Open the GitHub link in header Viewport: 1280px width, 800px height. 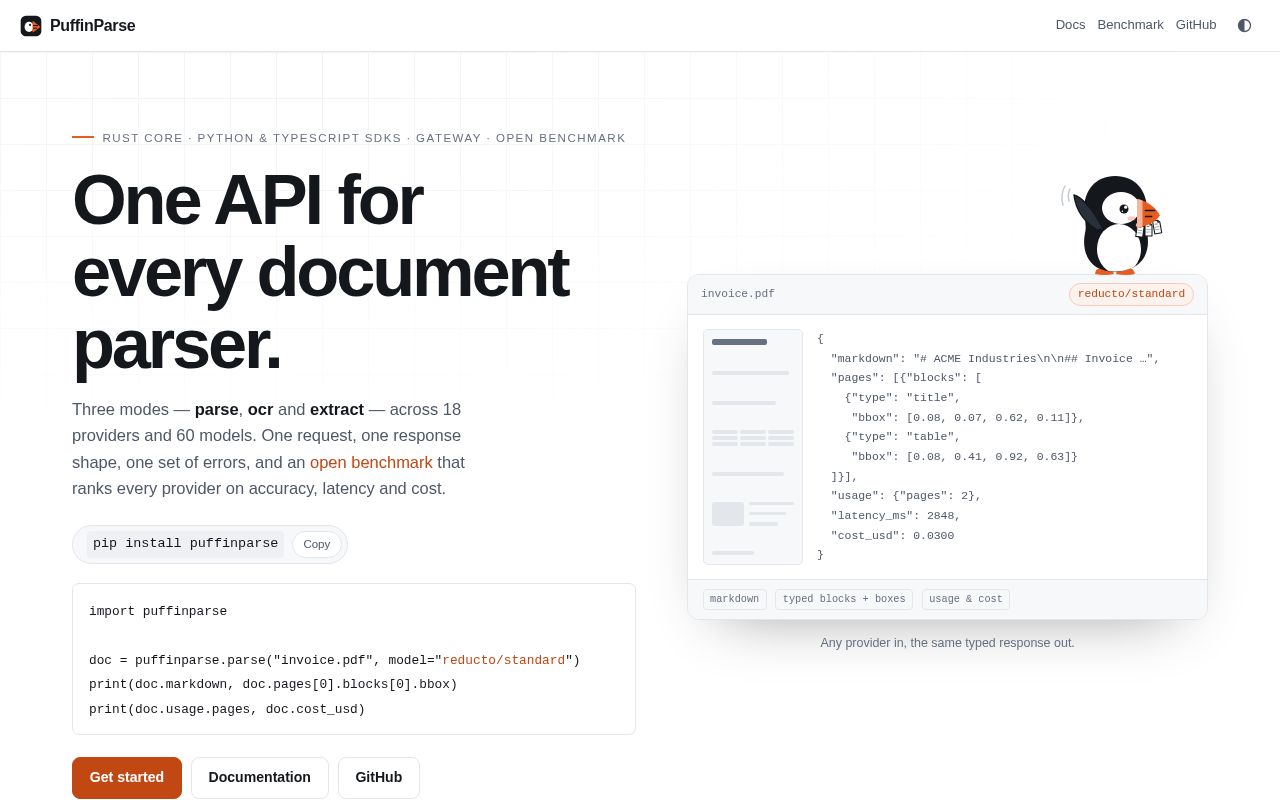pyautogui.click(x=1196, y=25)
